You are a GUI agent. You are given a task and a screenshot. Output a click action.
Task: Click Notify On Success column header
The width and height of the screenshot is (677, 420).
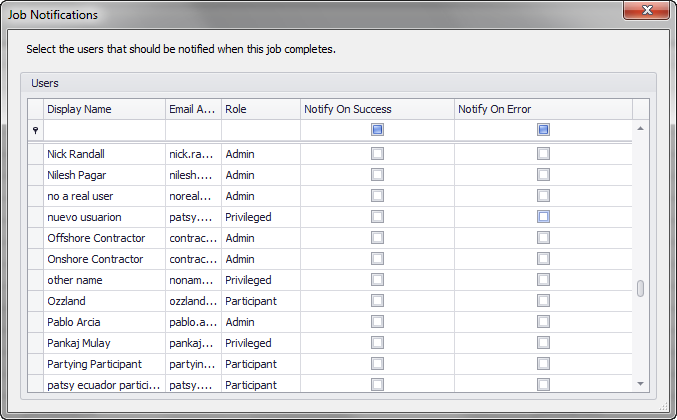pyautogui.click(x=377, y=109)
